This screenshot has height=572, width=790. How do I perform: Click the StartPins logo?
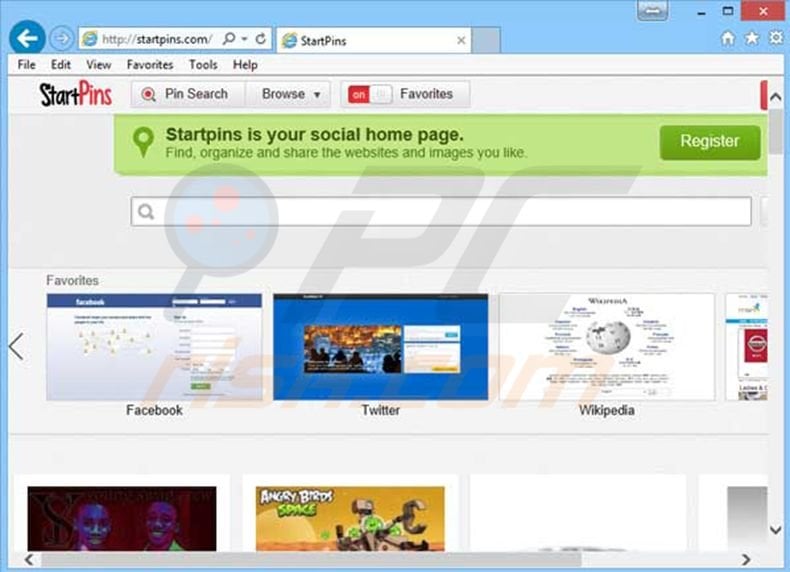[x=76, y=94]
